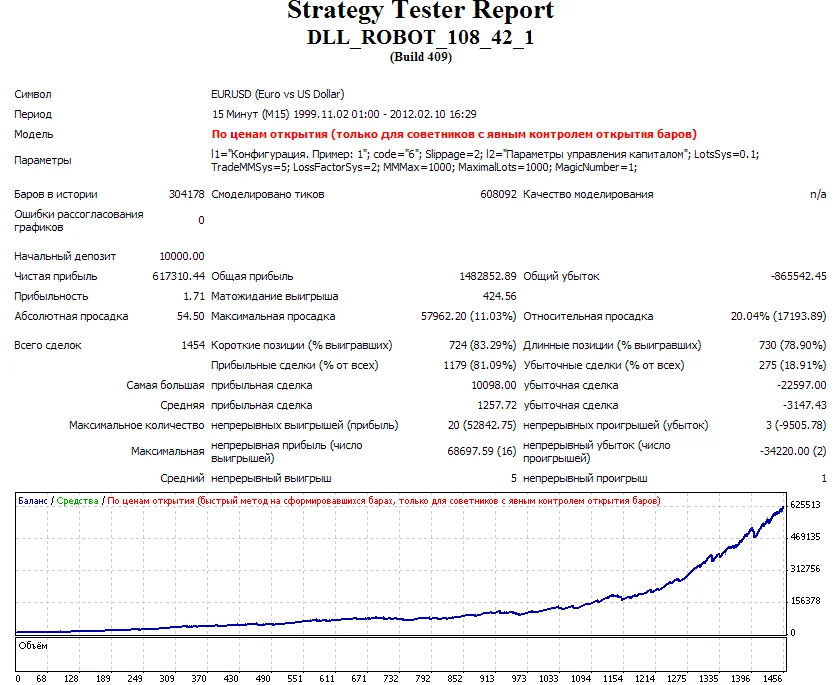Select maximal consecutive loss -34220.00 (2)

tap(793, 452)
